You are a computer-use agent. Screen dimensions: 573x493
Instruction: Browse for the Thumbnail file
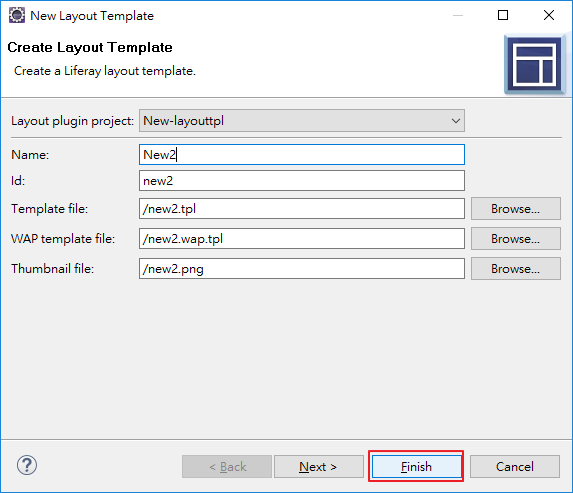click(x=516, y=269)
